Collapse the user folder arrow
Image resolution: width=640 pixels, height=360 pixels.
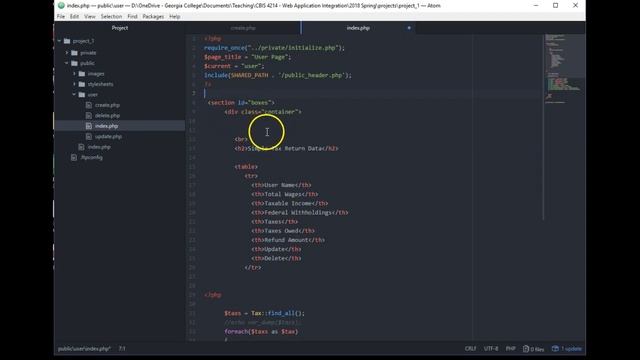point(74,95)
